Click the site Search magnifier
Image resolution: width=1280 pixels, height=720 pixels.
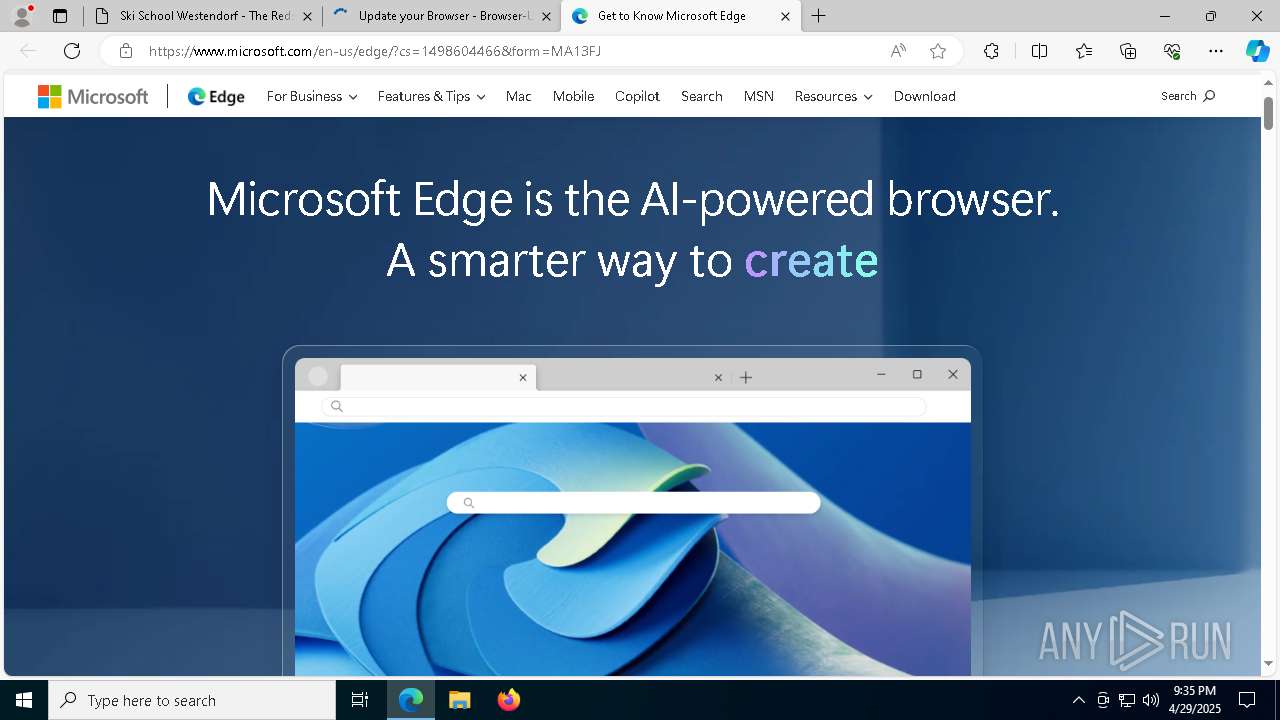pyautogui.click(x=1188, y=96)
